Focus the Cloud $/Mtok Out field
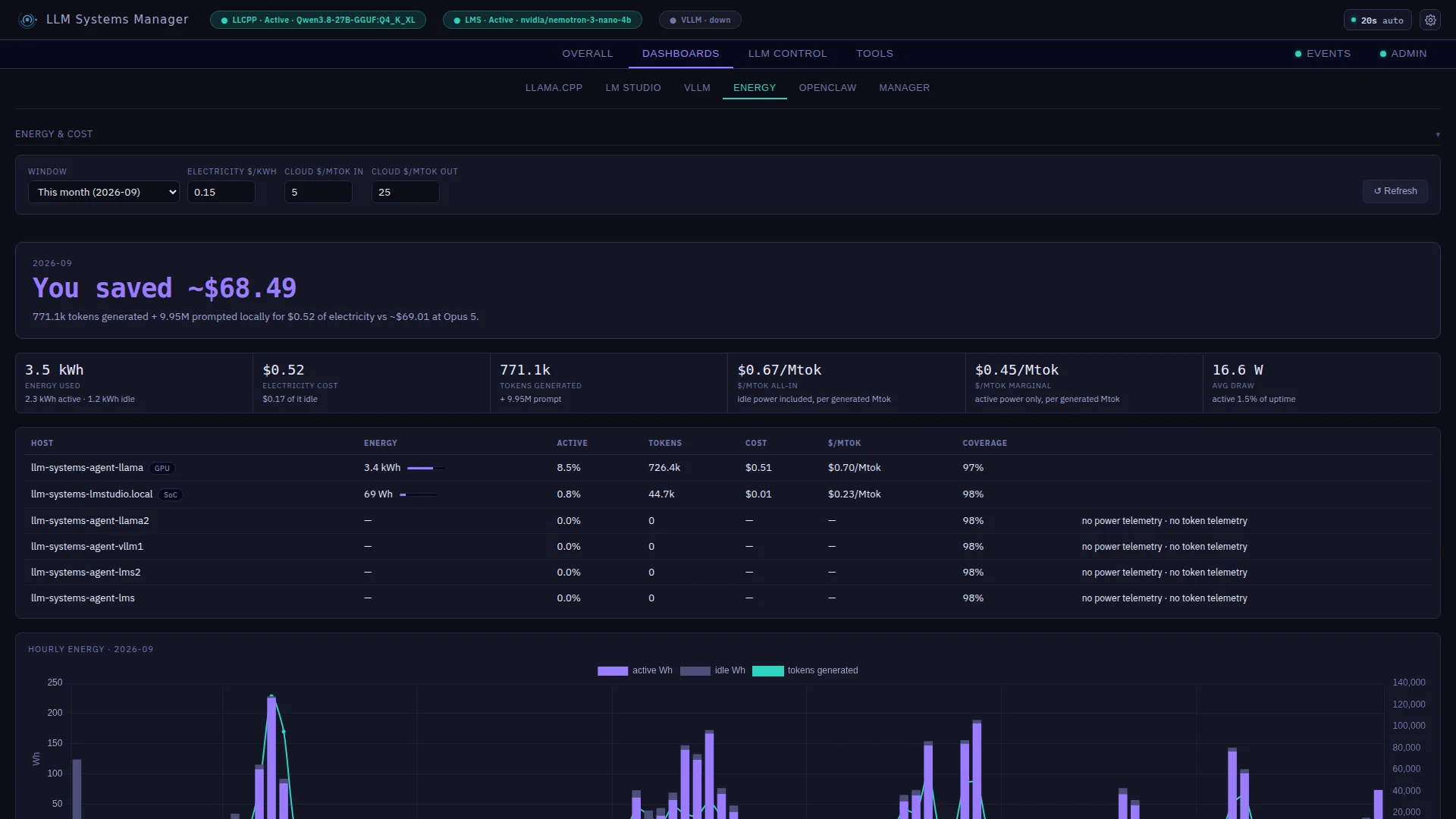This screenshot has width=1456, height=819. (x=406, y=193)
